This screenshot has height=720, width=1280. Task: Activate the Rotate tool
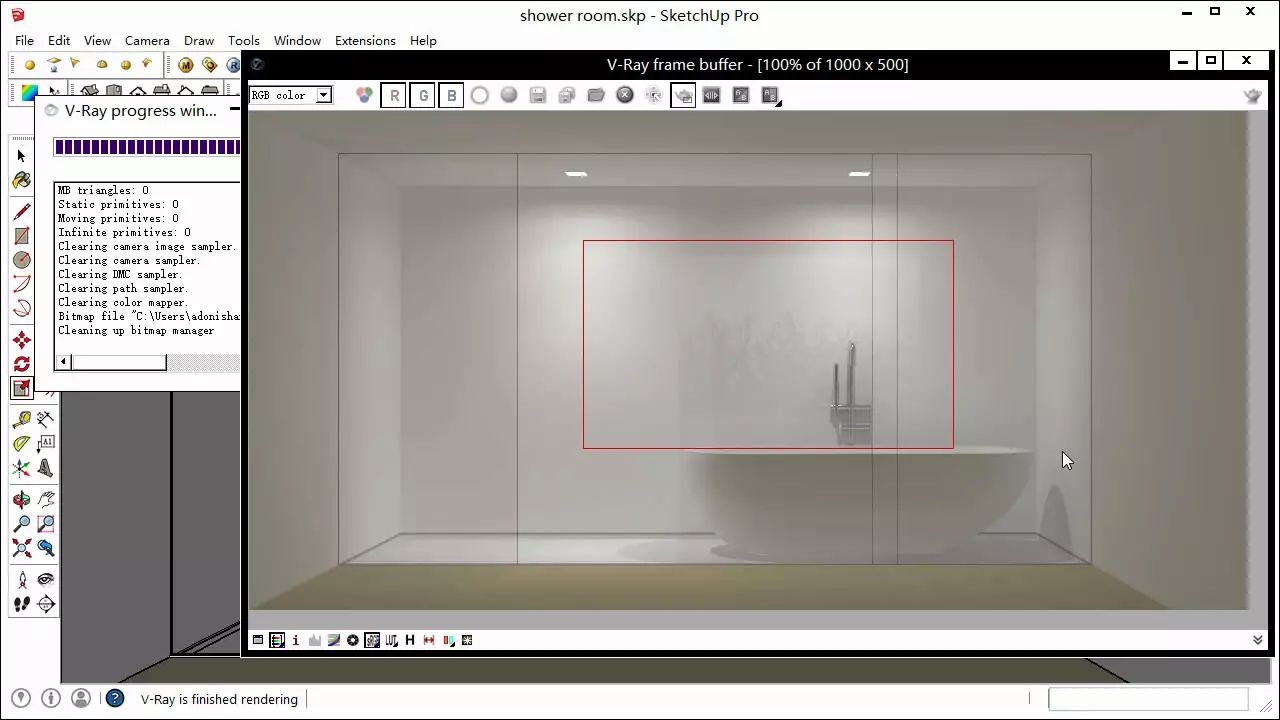point(22,364)
